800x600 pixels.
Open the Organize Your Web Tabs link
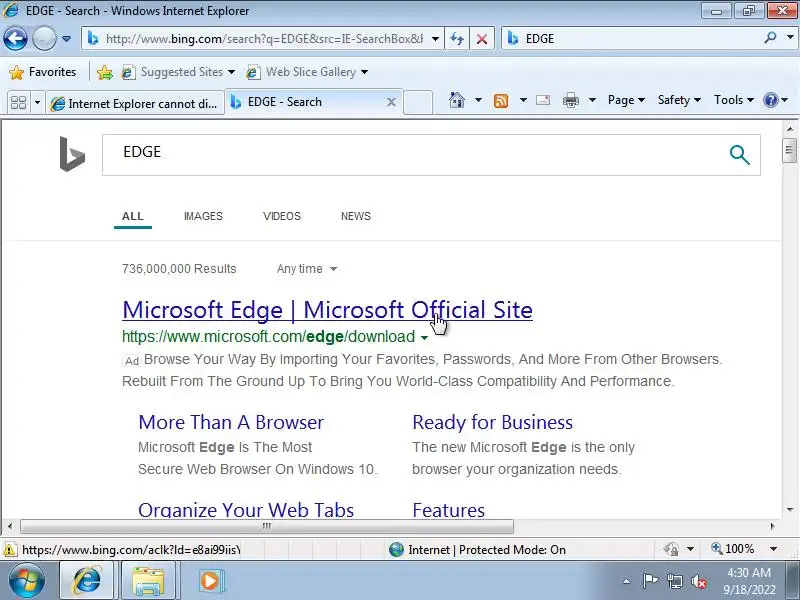246,510
